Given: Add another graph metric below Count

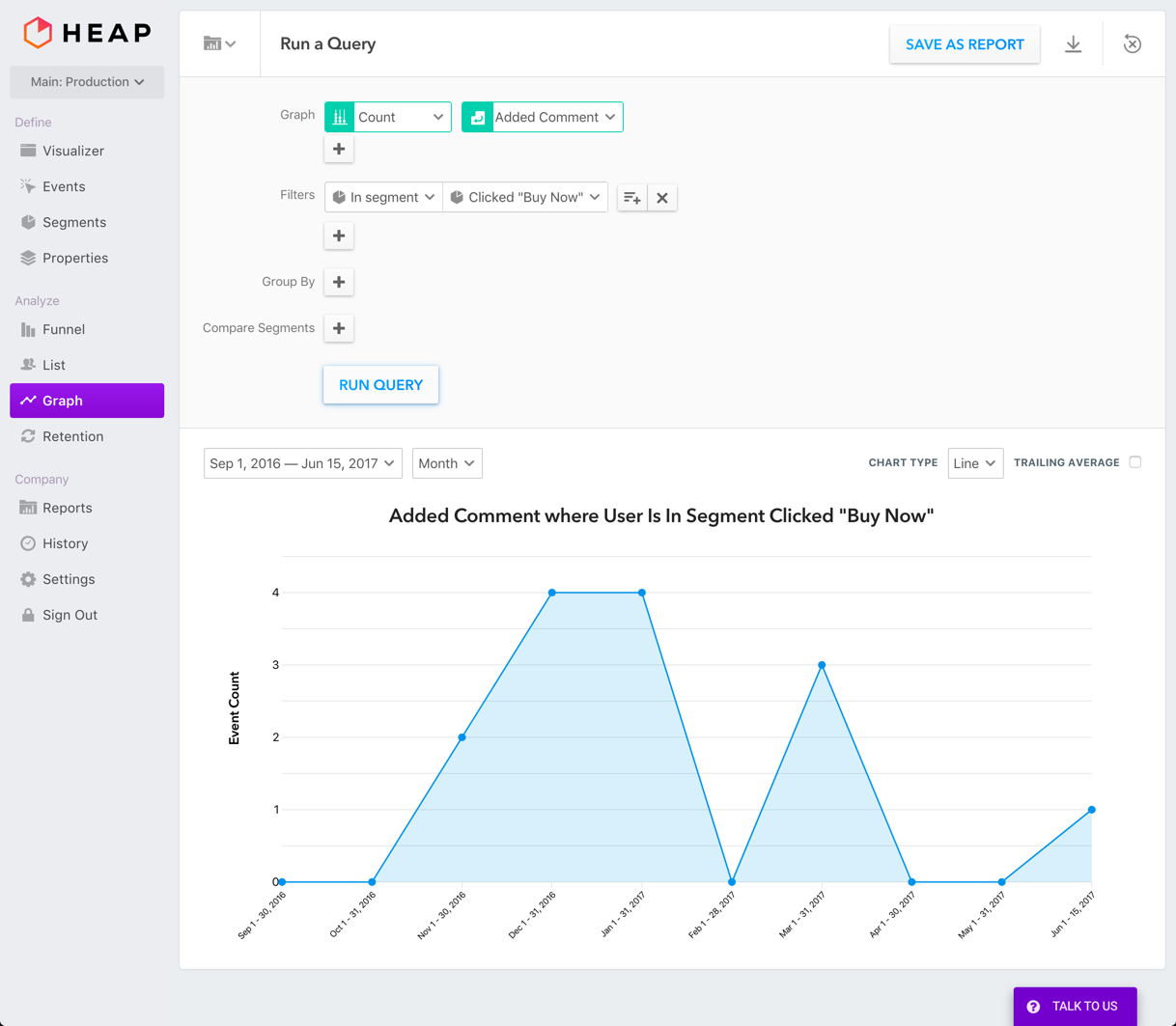Looking at the screenshot, I should click(339, 150).
